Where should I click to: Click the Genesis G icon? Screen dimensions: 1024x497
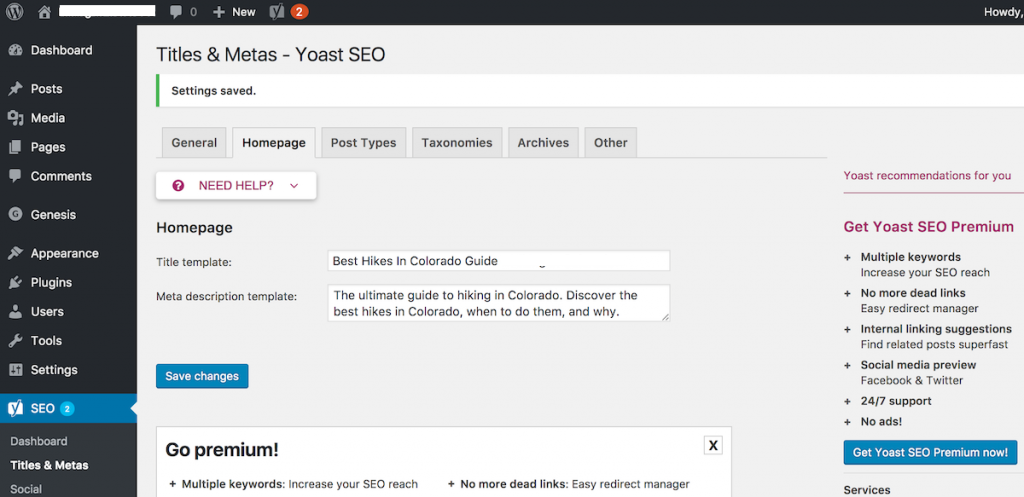coord(16,215)
